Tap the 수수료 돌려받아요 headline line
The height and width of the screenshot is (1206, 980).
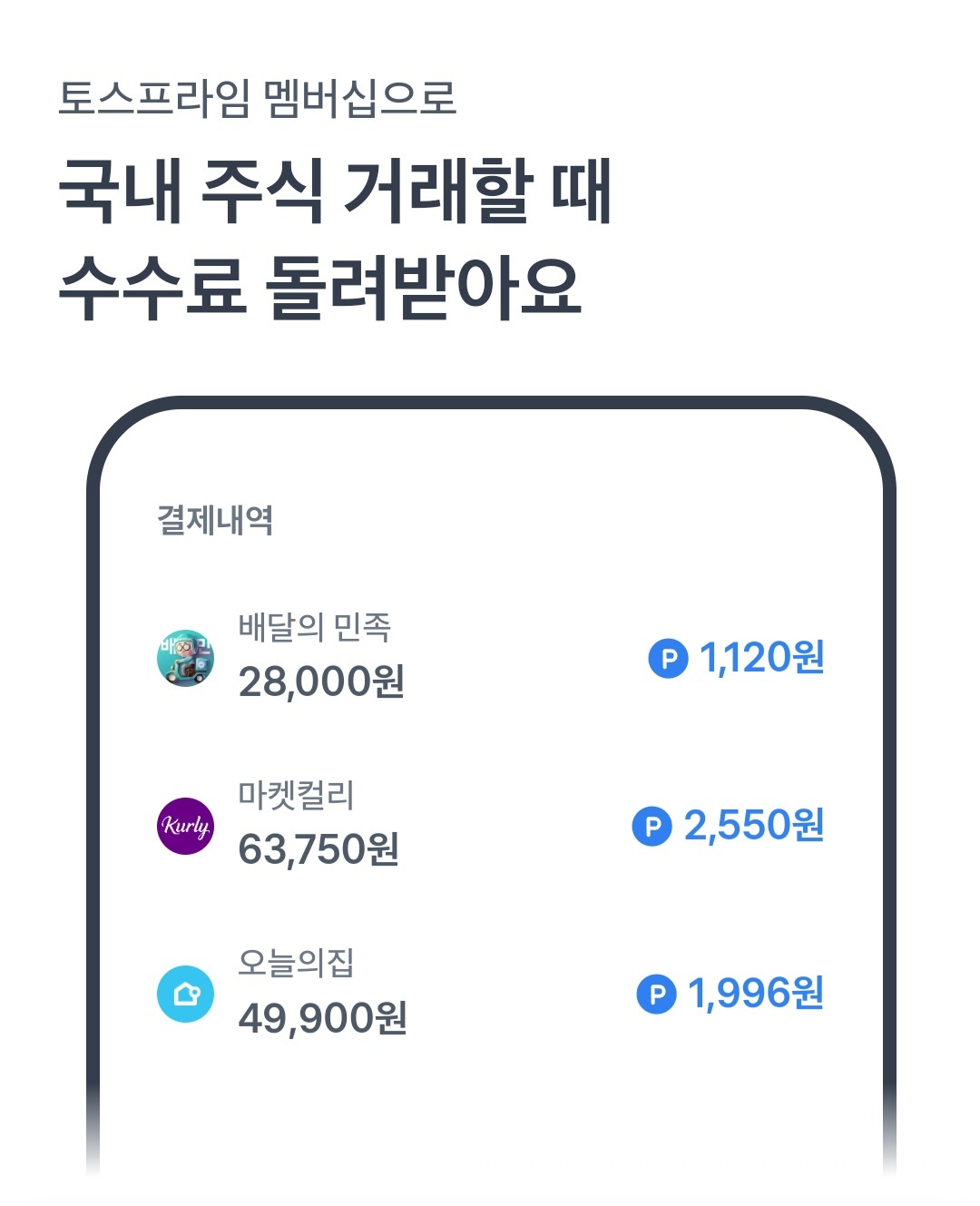319,287
